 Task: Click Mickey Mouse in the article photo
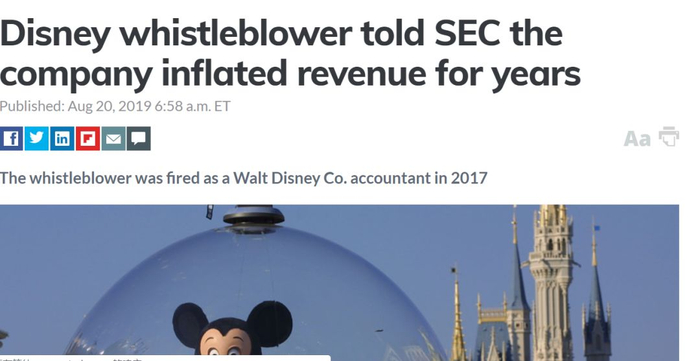232,331
